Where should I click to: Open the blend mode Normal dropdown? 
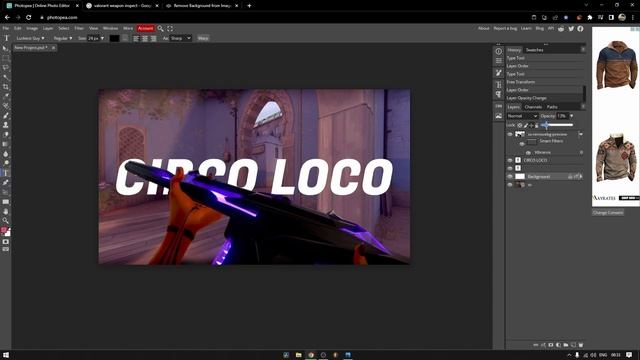[522, 116]
